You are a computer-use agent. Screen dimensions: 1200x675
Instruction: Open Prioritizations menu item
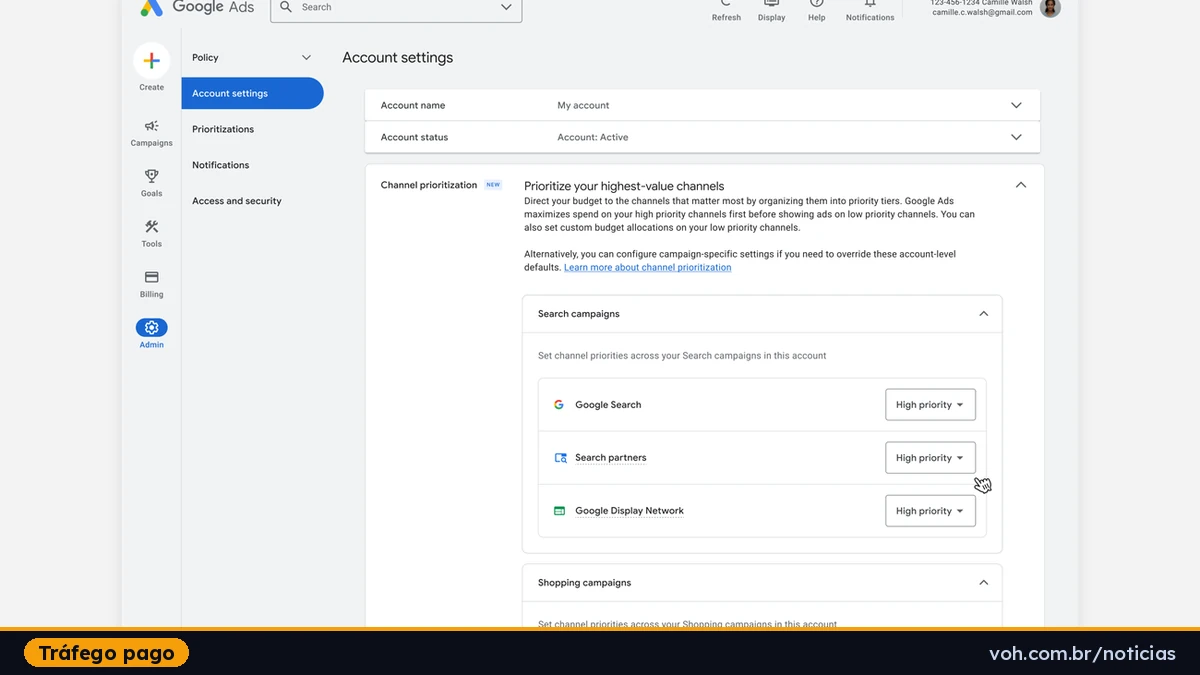[223, 129]
